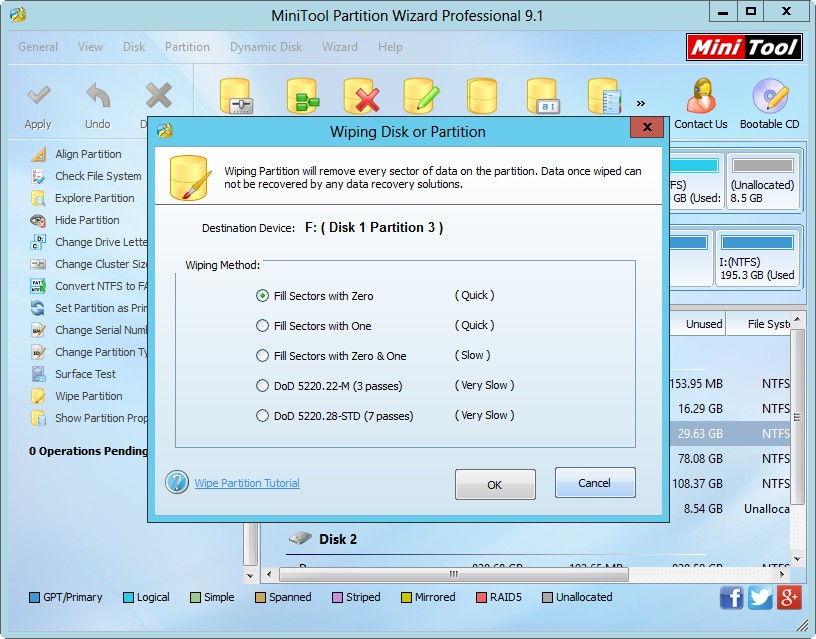
Task: Click the green pencil disk toolbar icon
Action: coord(421,97)
